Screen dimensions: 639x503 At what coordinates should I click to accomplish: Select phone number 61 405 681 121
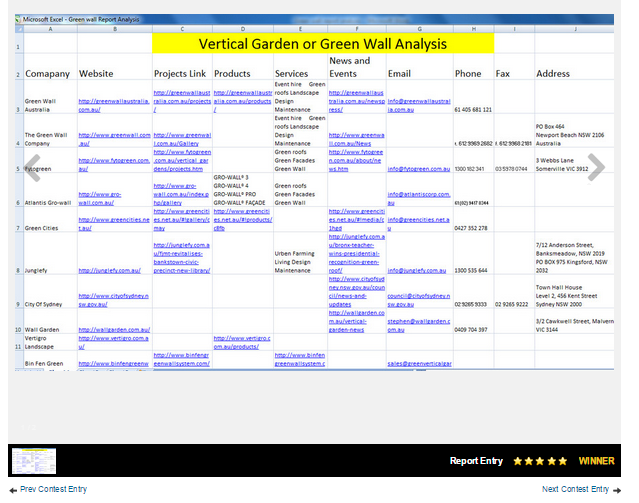(x=473, y=110)
